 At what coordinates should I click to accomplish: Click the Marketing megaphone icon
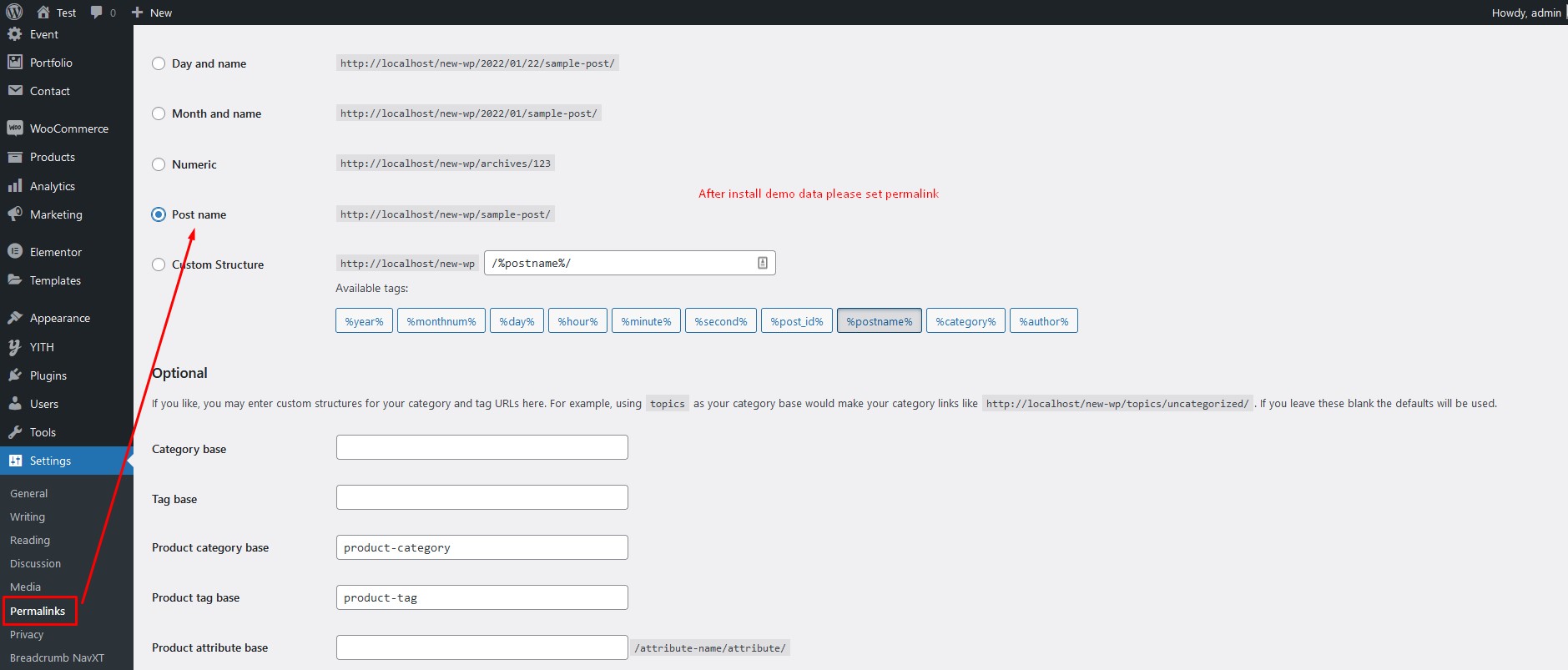coord(14,214)
